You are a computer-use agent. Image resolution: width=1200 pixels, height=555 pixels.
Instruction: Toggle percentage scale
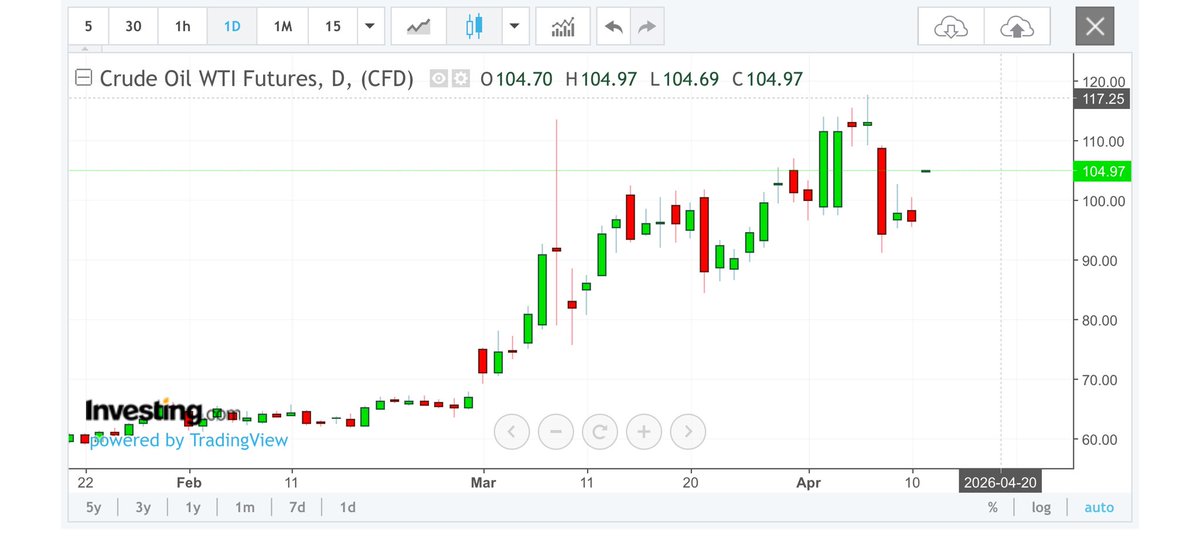pos(993,507)
